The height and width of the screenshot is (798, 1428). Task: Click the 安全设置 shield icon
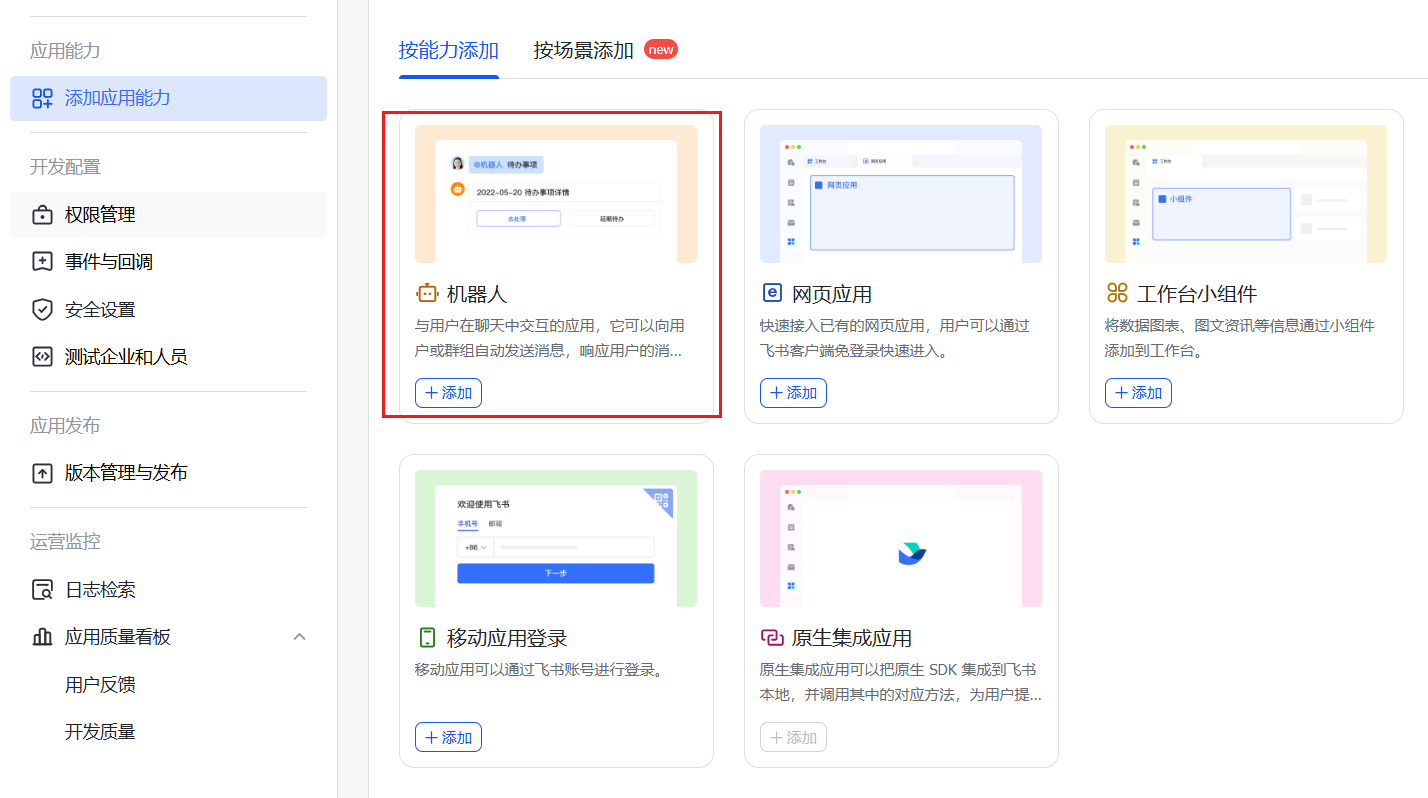coord(42,310)
